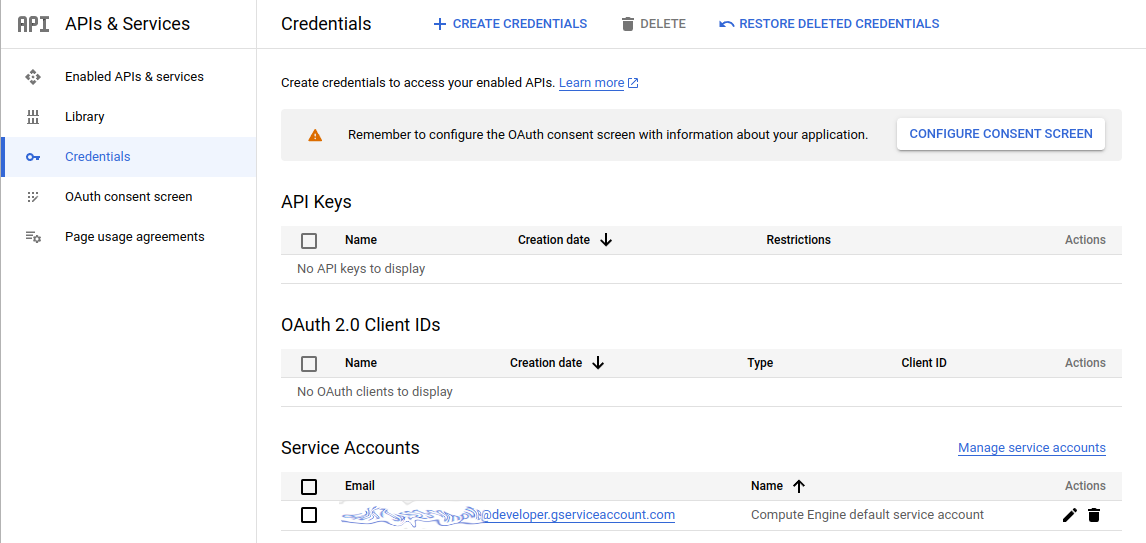Click the Credentials key icon
Image resolution: width=1146 pixels, height=543 pixels.
33,157
